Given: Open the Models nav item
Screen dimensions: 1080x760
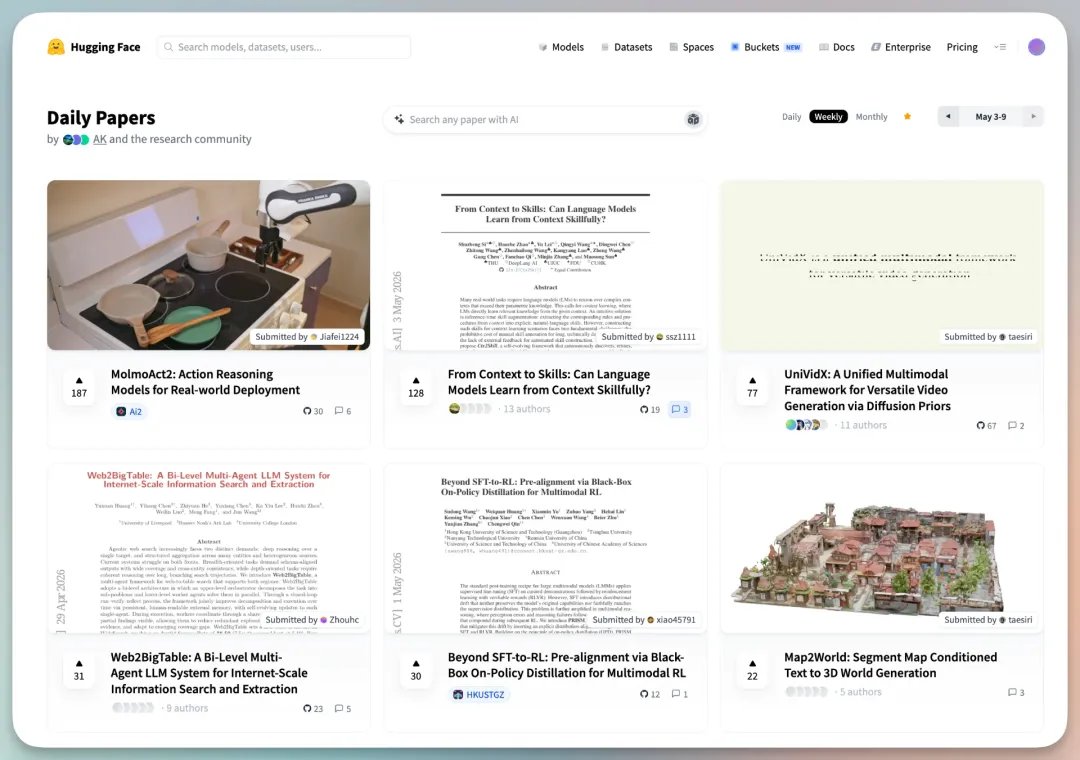Looking at the screenshot, I should click(561, 47).
